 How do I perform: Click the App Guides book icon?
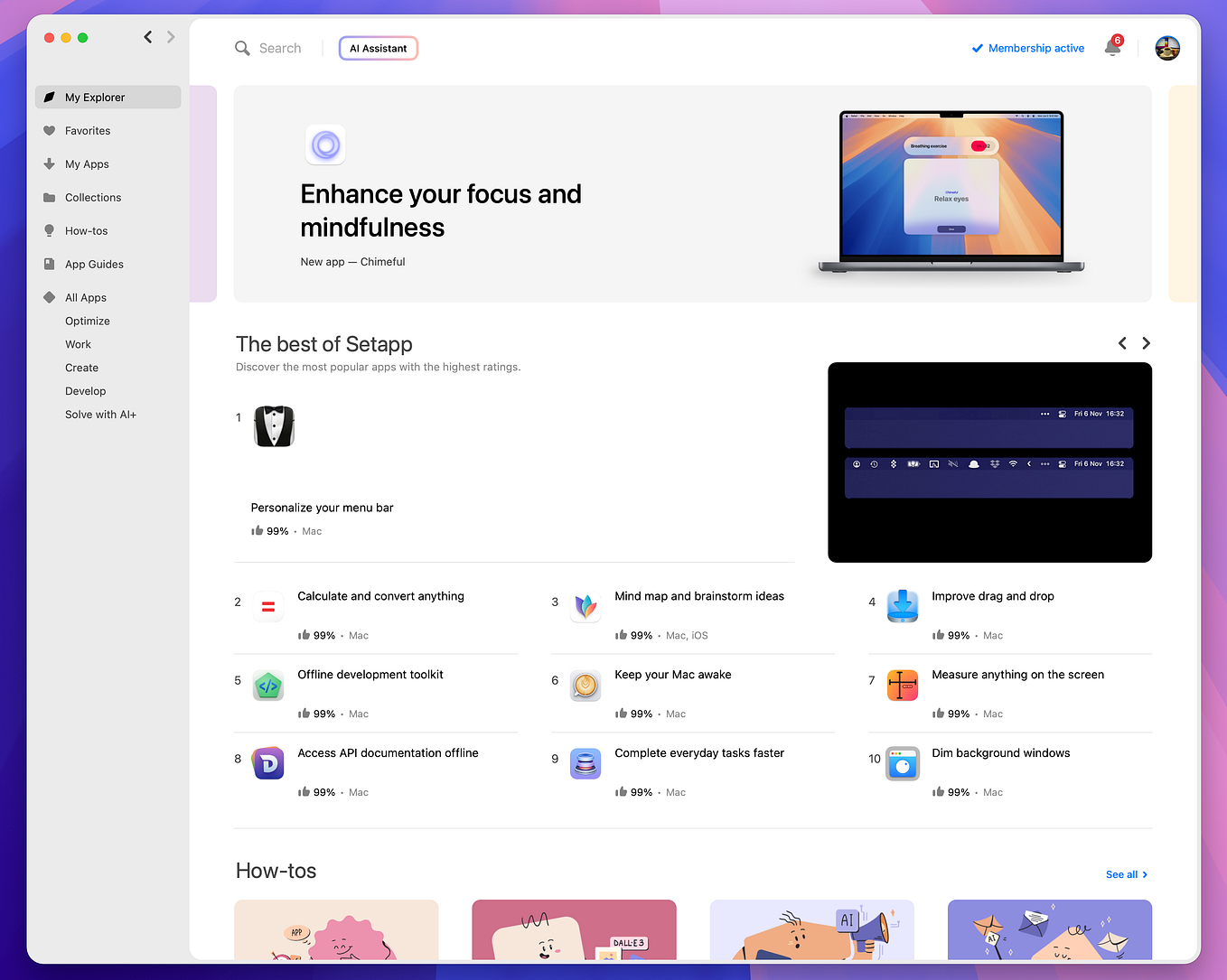[50, 265]
